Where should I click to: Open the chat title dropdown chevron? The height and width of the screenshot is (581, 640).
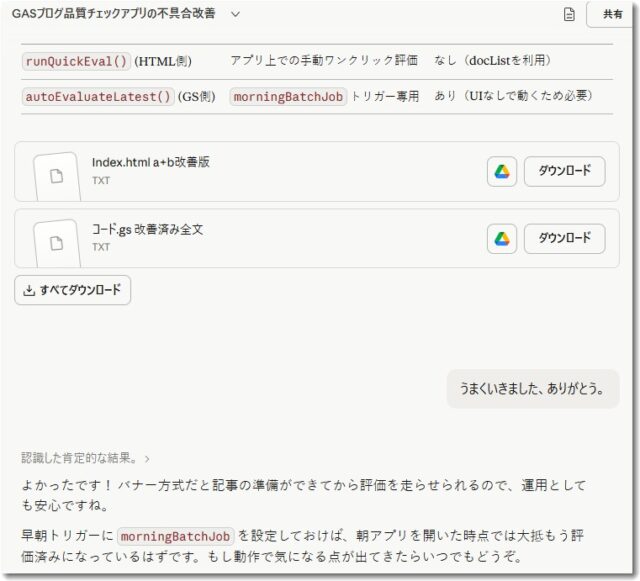[x=236, y=14]
